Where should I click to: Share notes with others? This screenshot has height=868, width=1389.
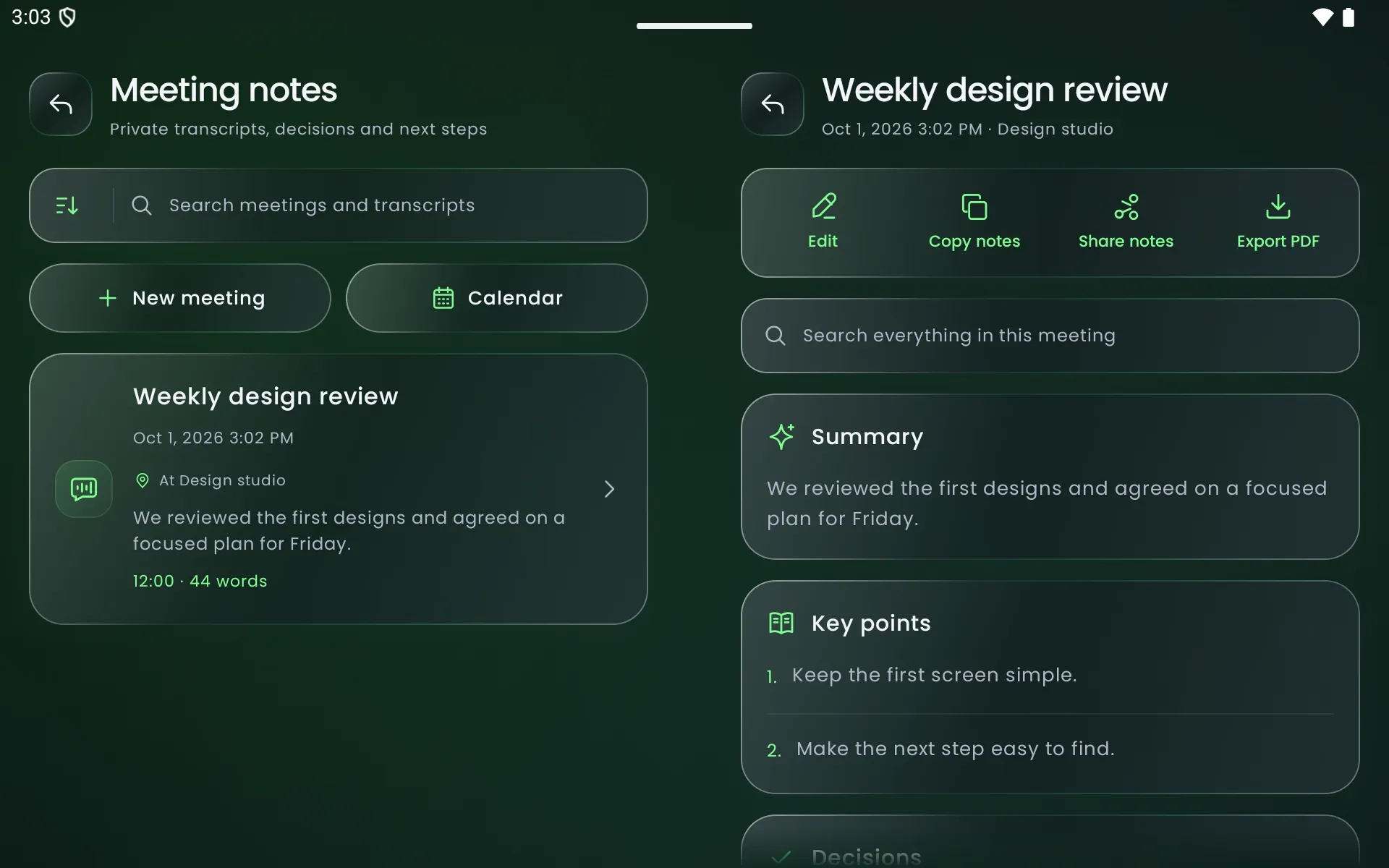tap(1126, 223)
